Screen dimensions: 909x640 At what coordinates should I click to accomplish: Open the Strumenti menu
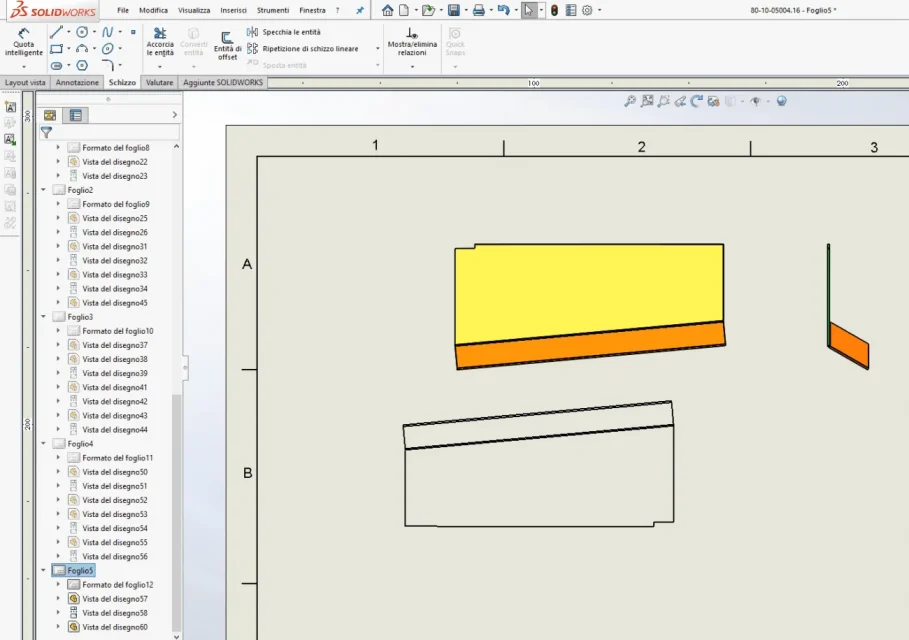point(273,10)
